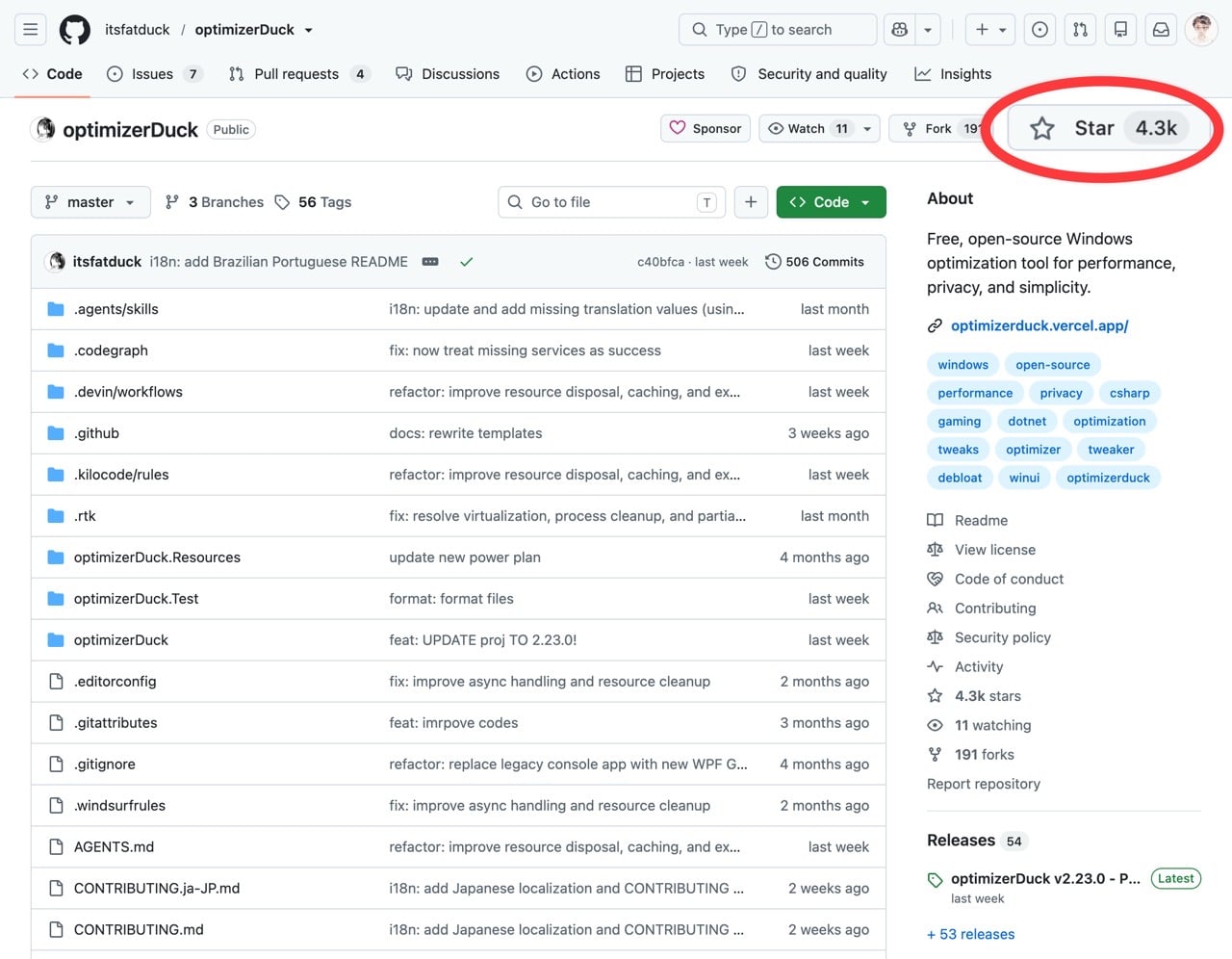The width and height of the screenshot is (1232, 959).
Task: Select the winui topic tag
Action: tap(1024, 478)
